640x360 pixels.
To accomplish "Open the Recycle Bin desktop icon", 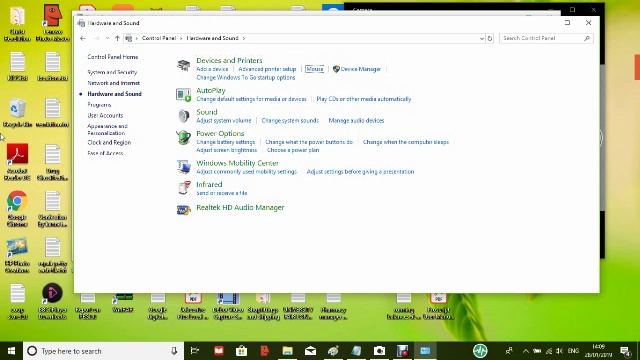I will click(17, 113).
